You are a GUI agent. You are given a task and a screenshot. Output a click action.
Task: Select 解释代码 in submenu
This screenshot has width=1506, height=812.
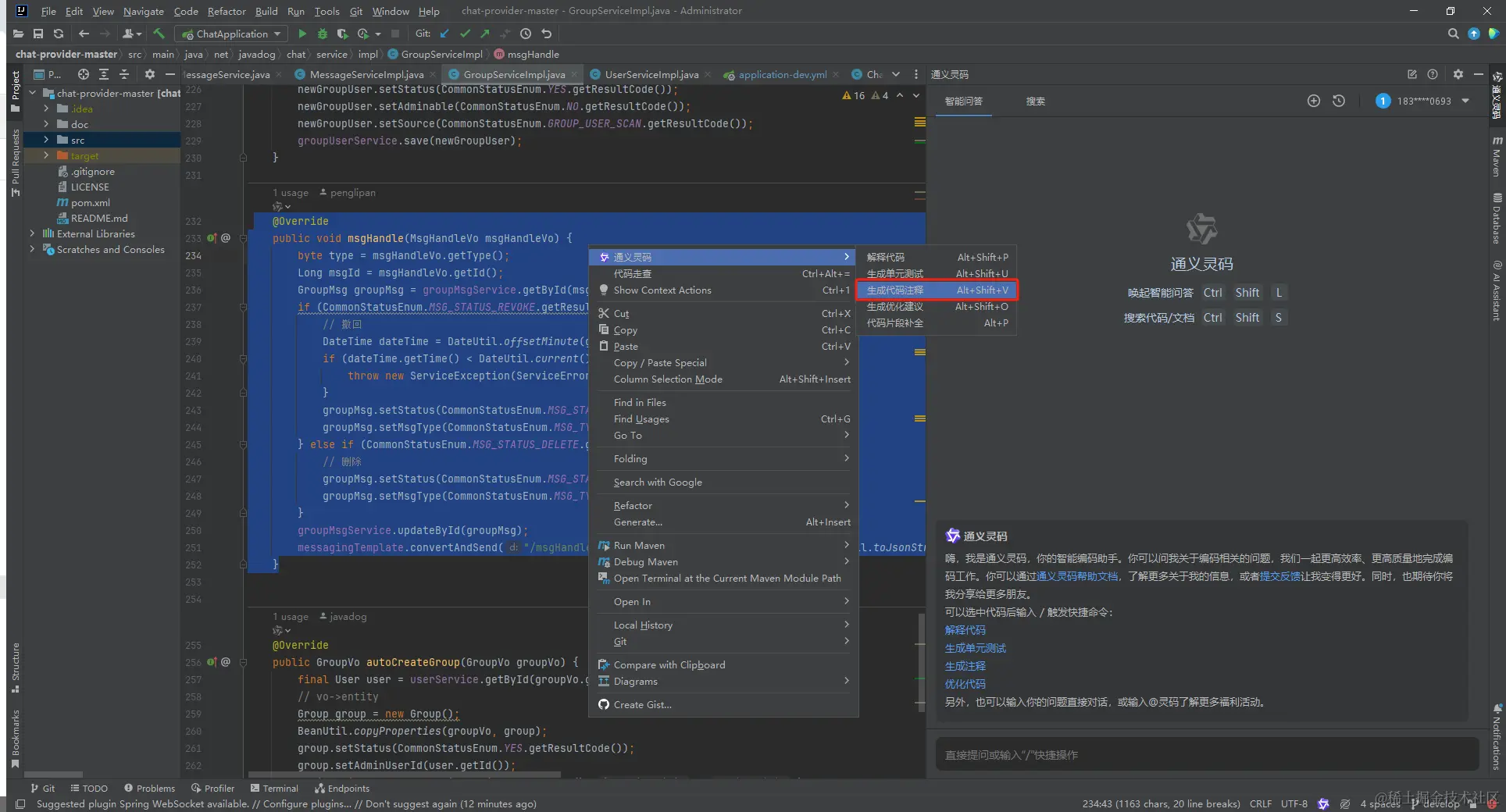click(937, 257)
